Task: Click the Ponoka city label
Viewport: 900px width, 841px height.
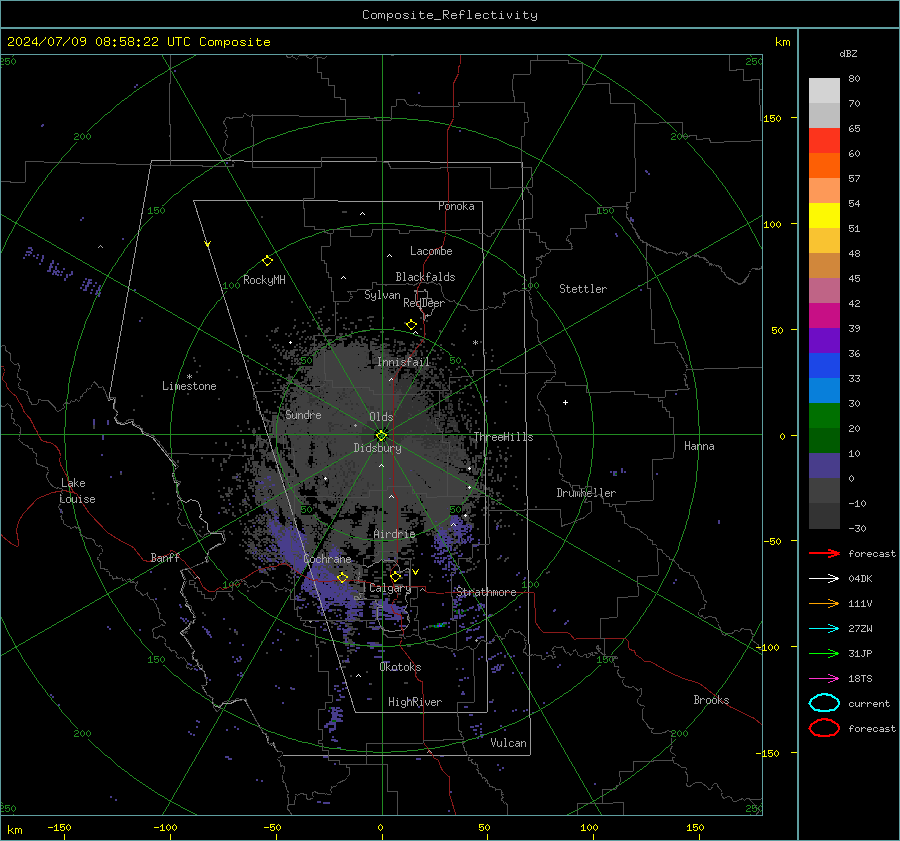Action: pos(456,206)
